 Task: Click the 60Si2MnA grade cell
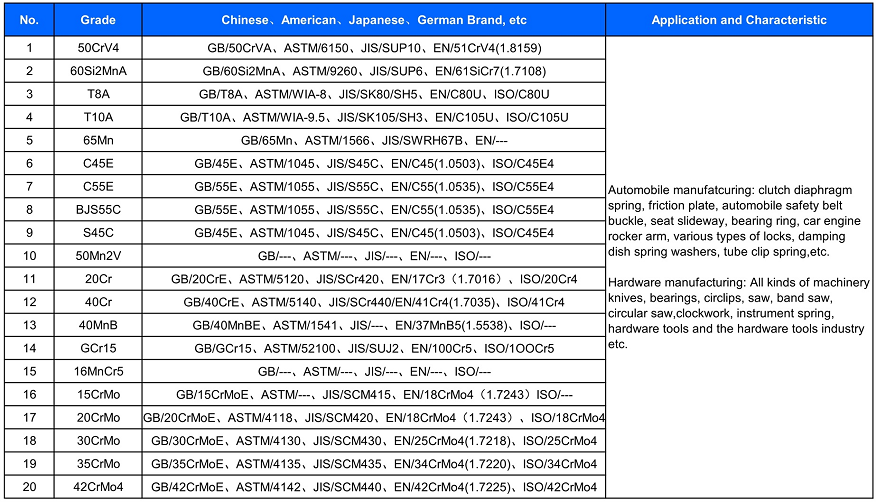[98, 71]
